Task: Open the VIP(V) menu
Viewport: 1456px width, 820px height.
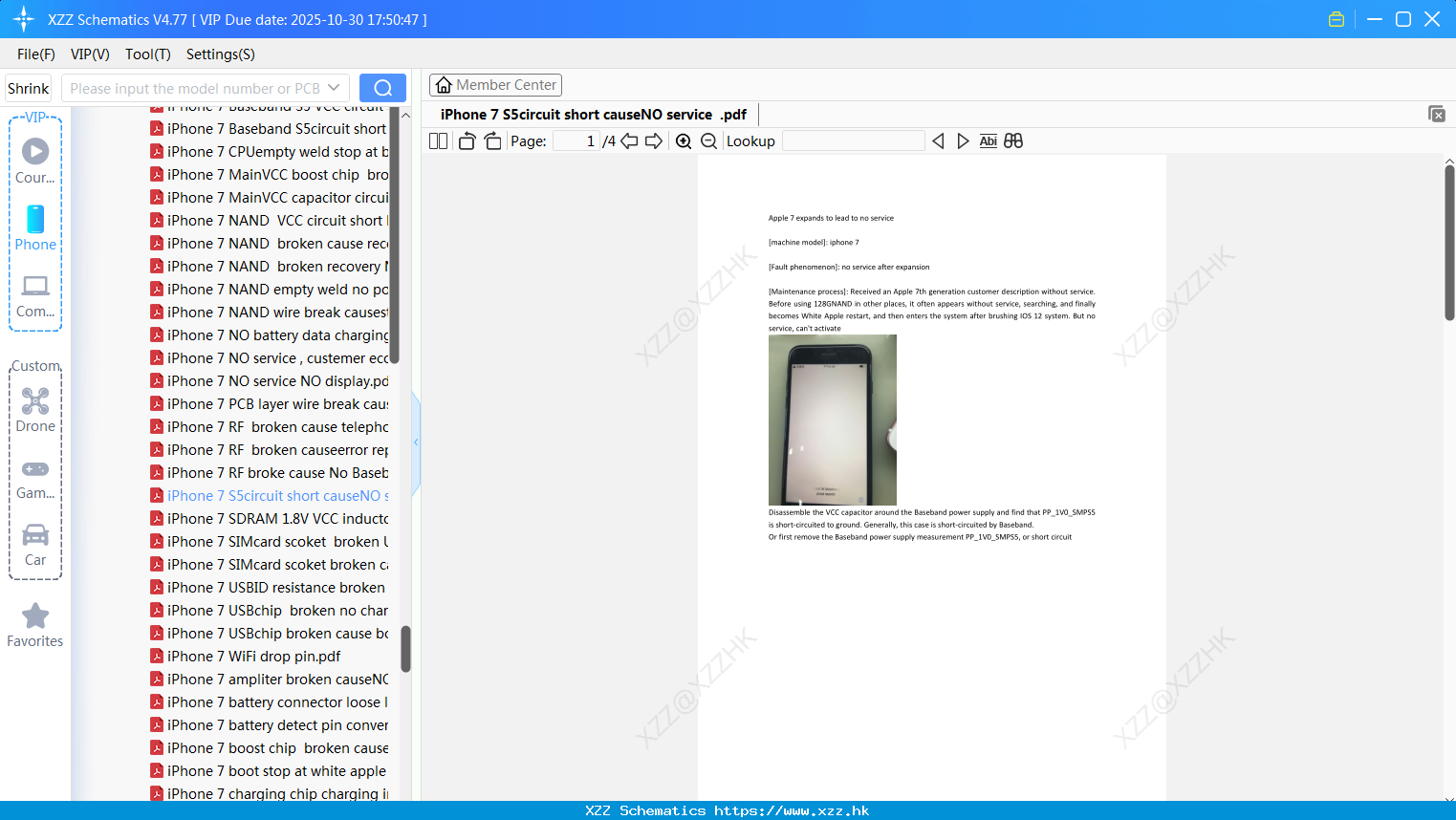Action: pyautogui.click(x=90, y=54)
